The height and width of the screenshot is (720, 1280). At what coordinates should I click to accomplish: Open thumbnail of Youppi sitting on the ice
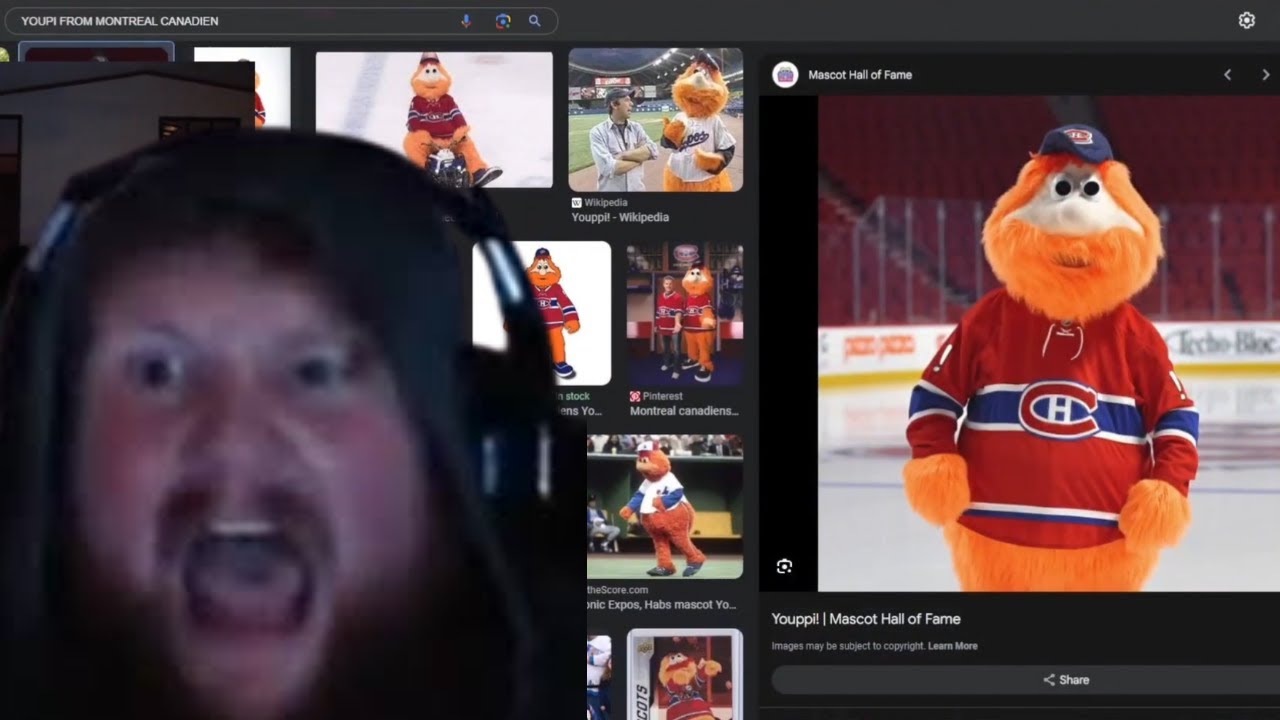click(x=434, y=119)
